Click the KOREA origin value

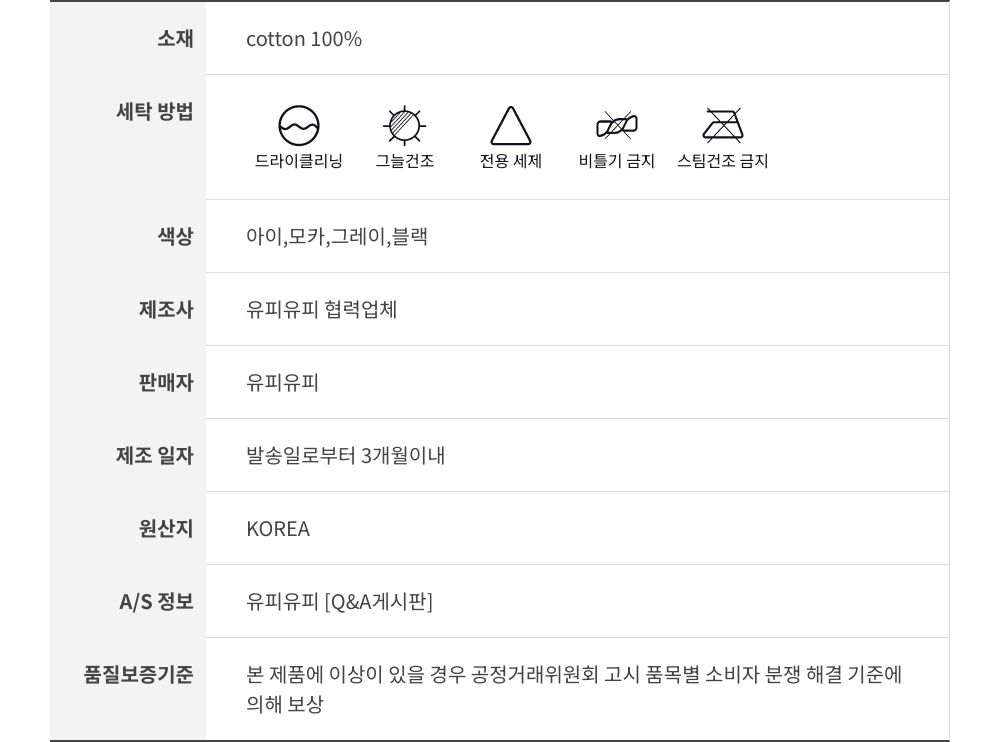278,529
